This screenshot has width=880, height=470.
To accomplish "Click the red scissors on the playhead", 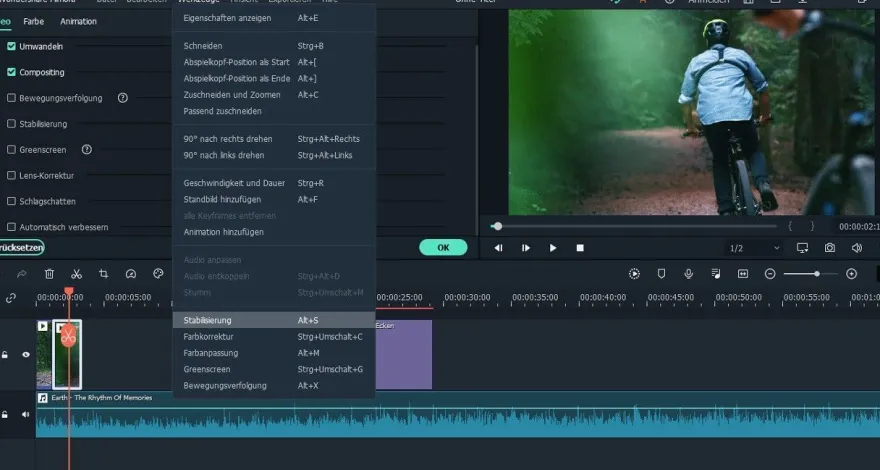I will [68, 336].
